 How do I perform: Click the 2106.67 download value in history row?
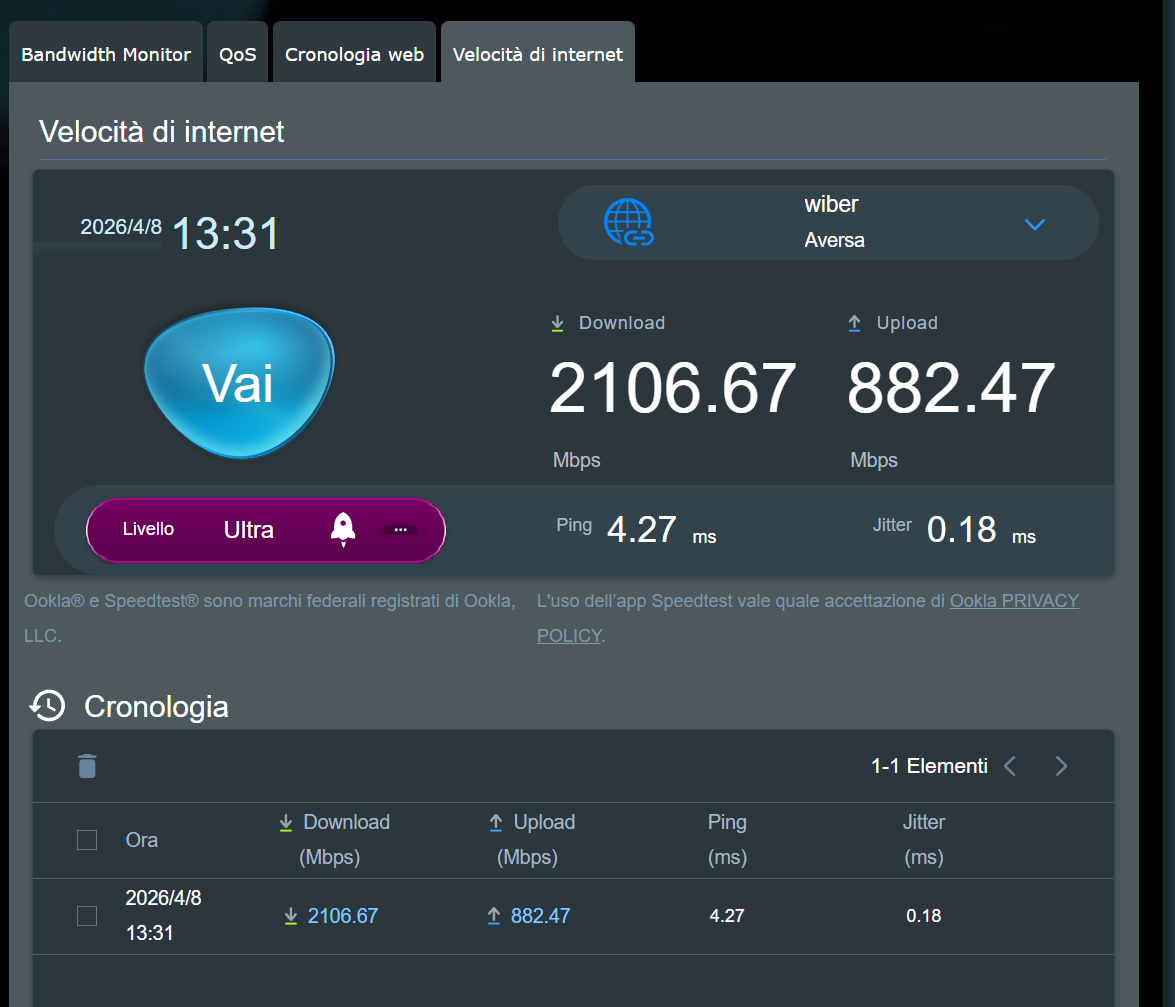coord(342,916)
